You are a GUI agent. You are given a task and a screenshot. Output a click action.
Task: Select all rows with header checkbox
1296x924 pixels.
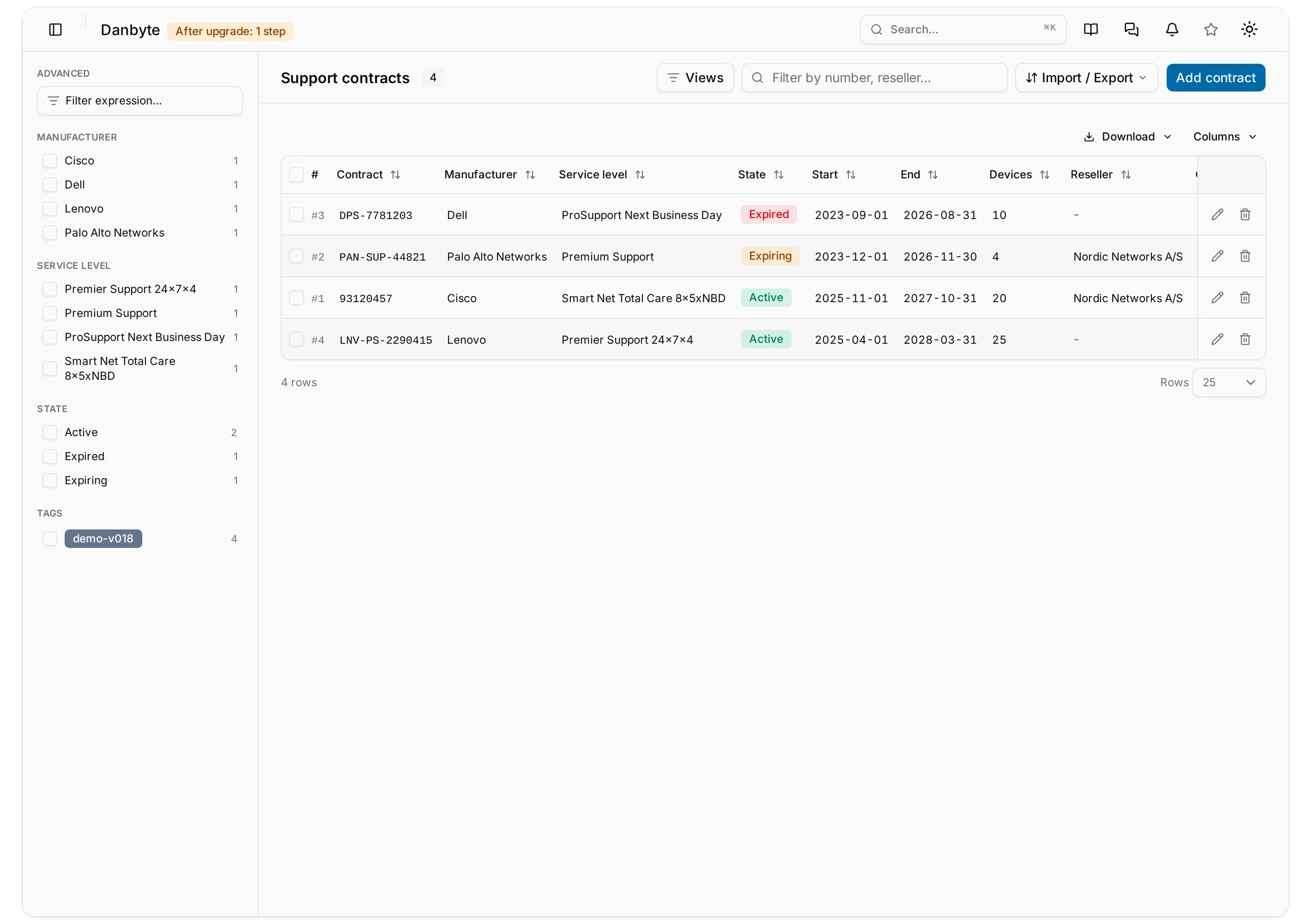point(297,174)
